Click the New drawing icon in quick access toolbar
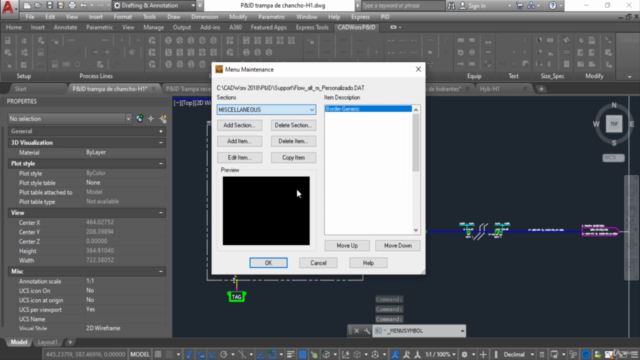 pyautogui.click(x=27, y=6)
